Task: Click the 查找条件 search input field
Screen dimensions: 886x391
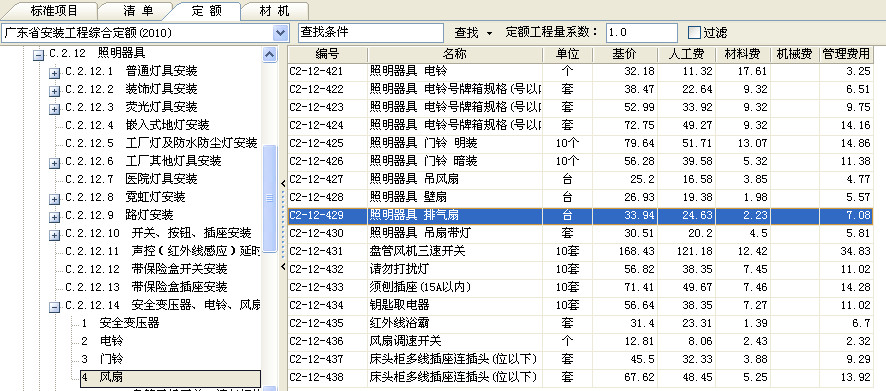Action: [x=371, y=33]
